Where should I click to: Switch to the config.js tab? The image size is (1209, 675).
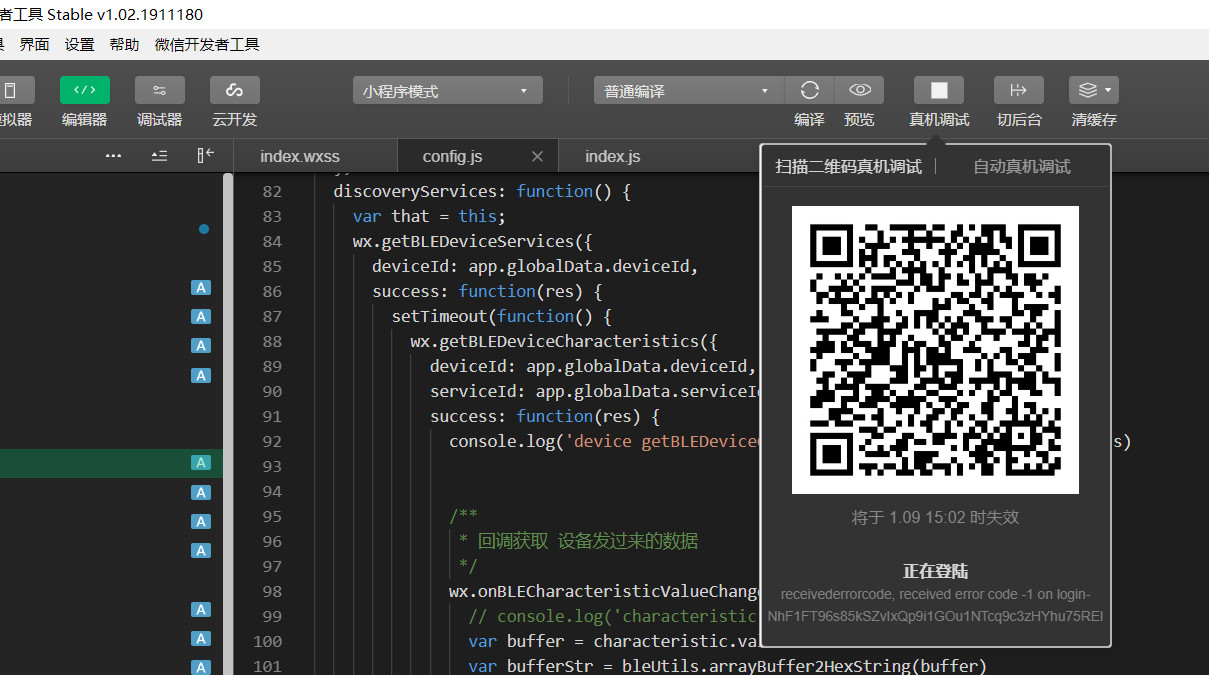(453, 157)
